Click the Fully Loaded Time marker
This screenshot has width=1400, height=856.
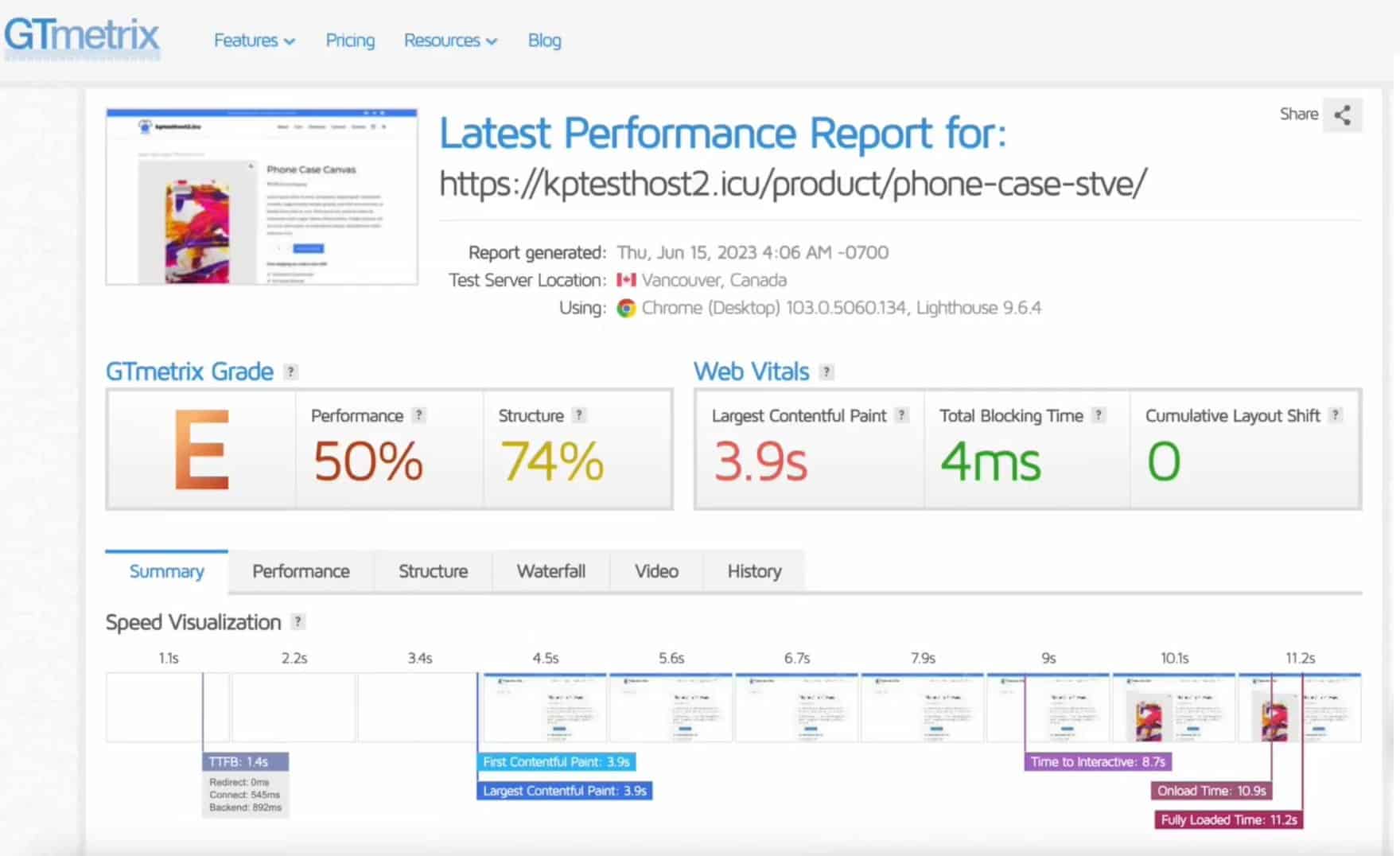pos(1228,820)
